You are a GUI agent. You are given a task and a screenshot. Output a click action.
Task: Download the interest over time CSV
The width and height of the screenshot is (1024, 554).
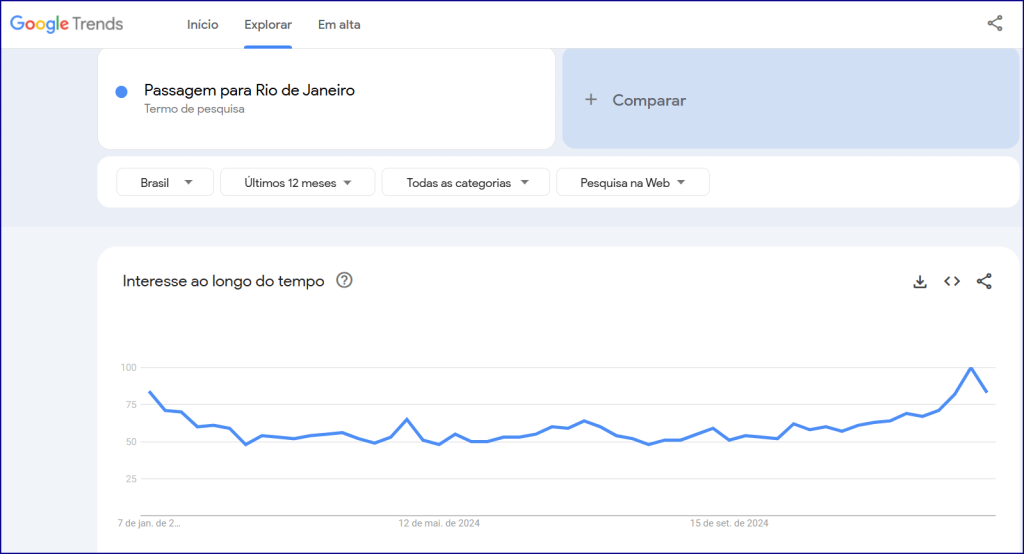click(920, 282)
